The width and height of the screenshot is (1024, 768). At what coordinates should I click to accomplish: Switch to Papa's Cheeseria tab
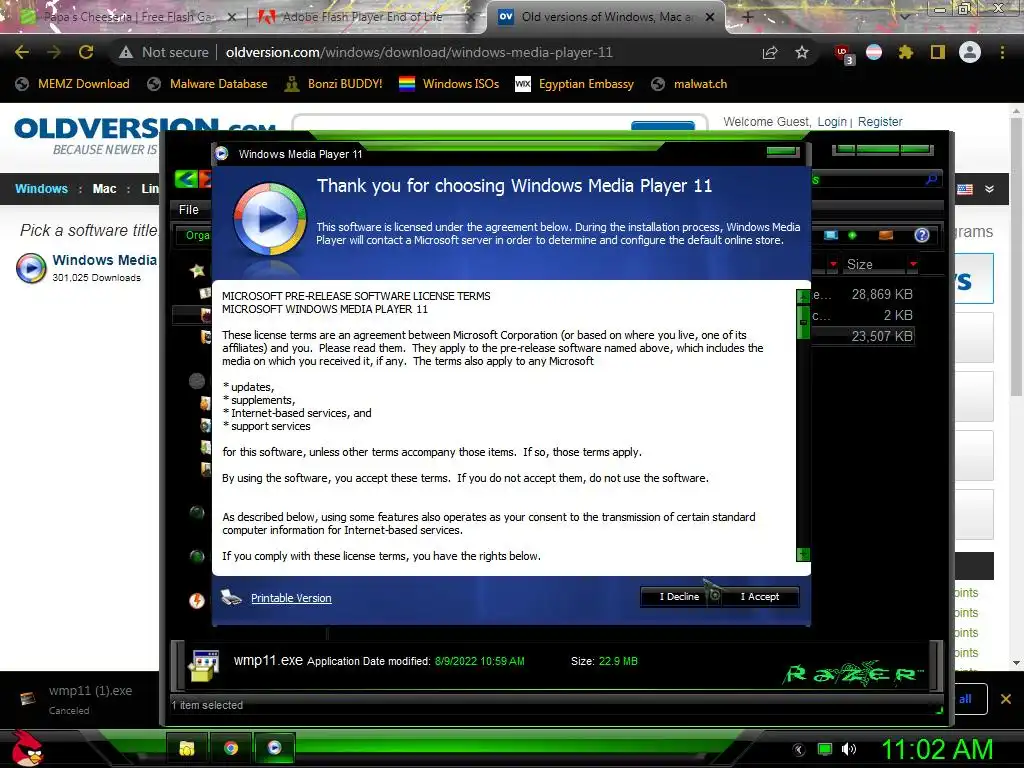129,17
